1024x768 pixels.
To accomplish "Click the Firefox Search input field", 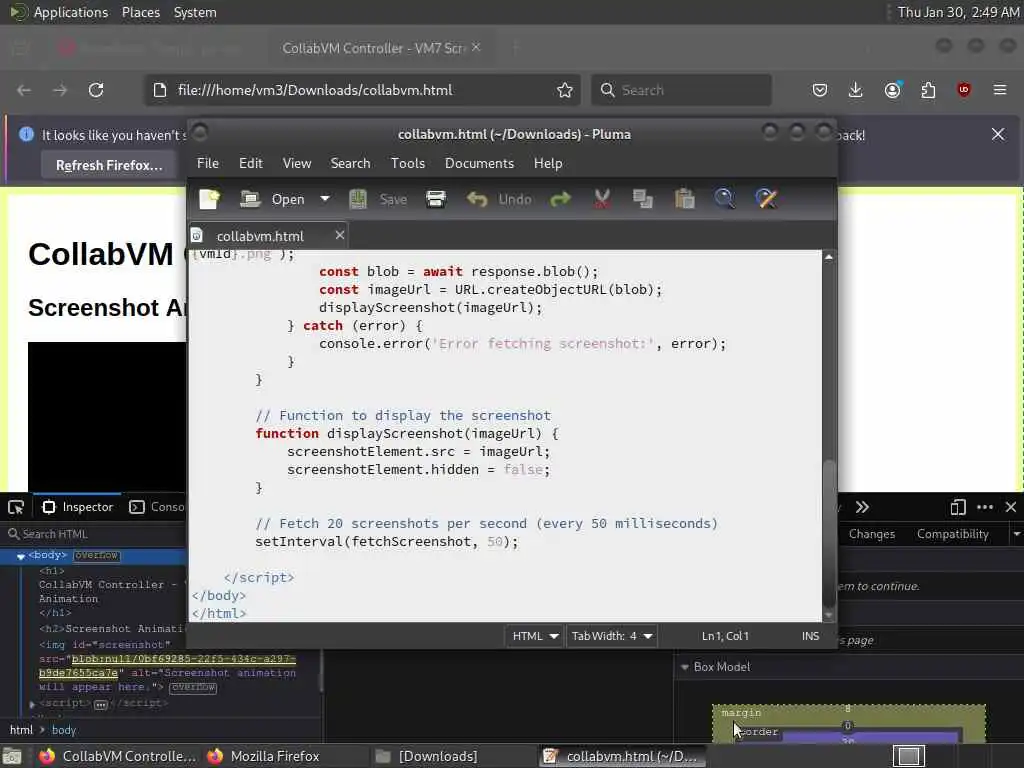I will [x=682, y=90].
